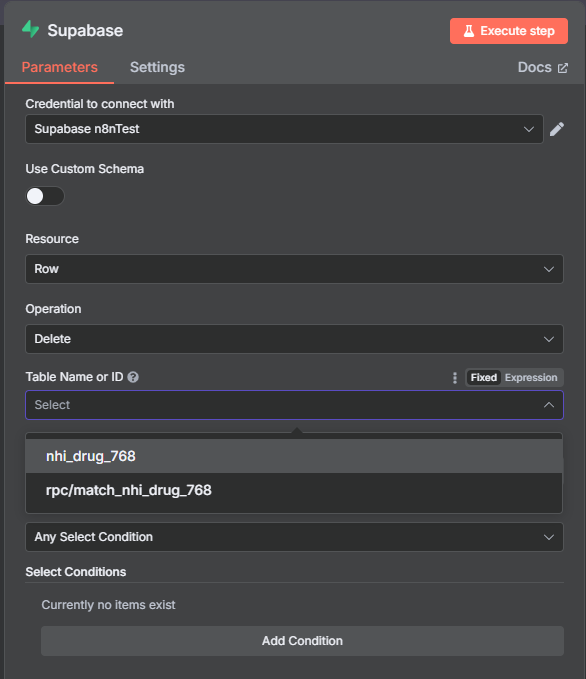
Task: Open the three-dot options for Table Name
Action: point(454,378)
